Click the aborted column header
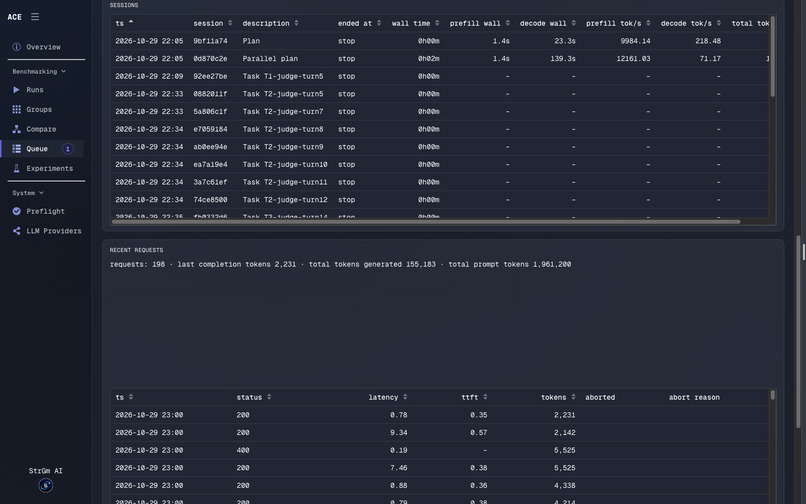 600,397
